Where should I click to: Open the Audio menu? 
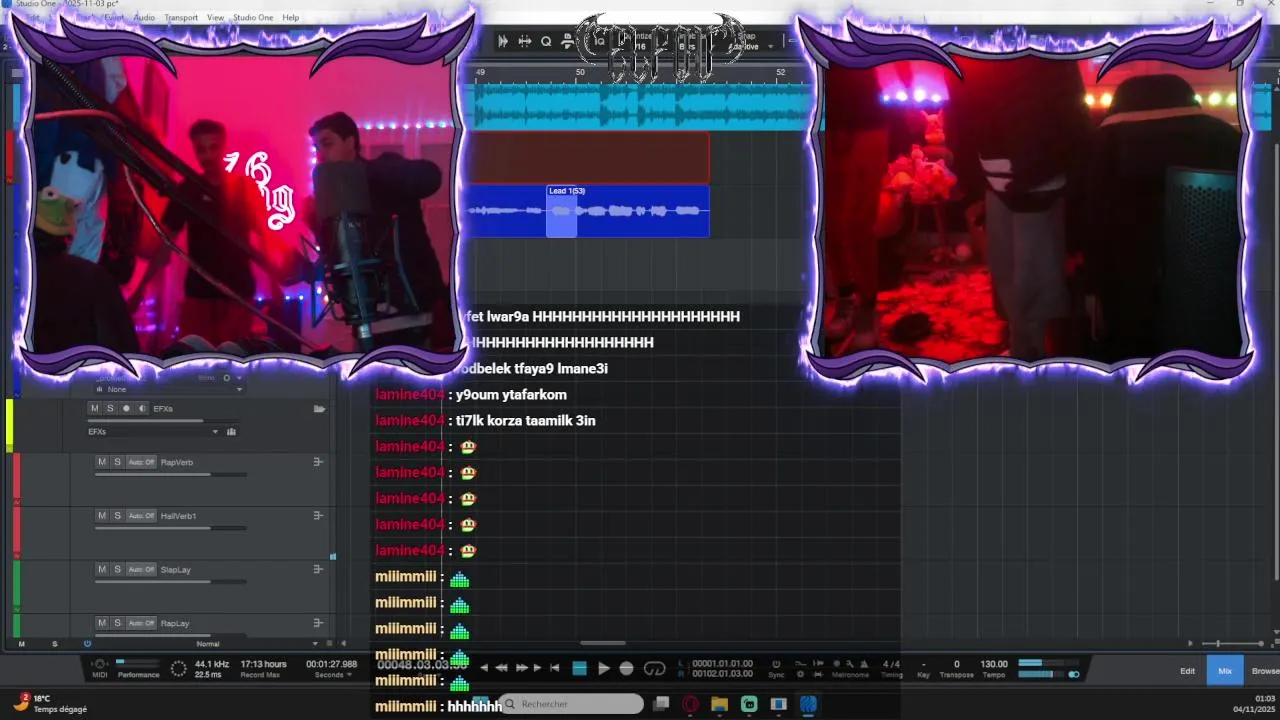coord(144,18)
